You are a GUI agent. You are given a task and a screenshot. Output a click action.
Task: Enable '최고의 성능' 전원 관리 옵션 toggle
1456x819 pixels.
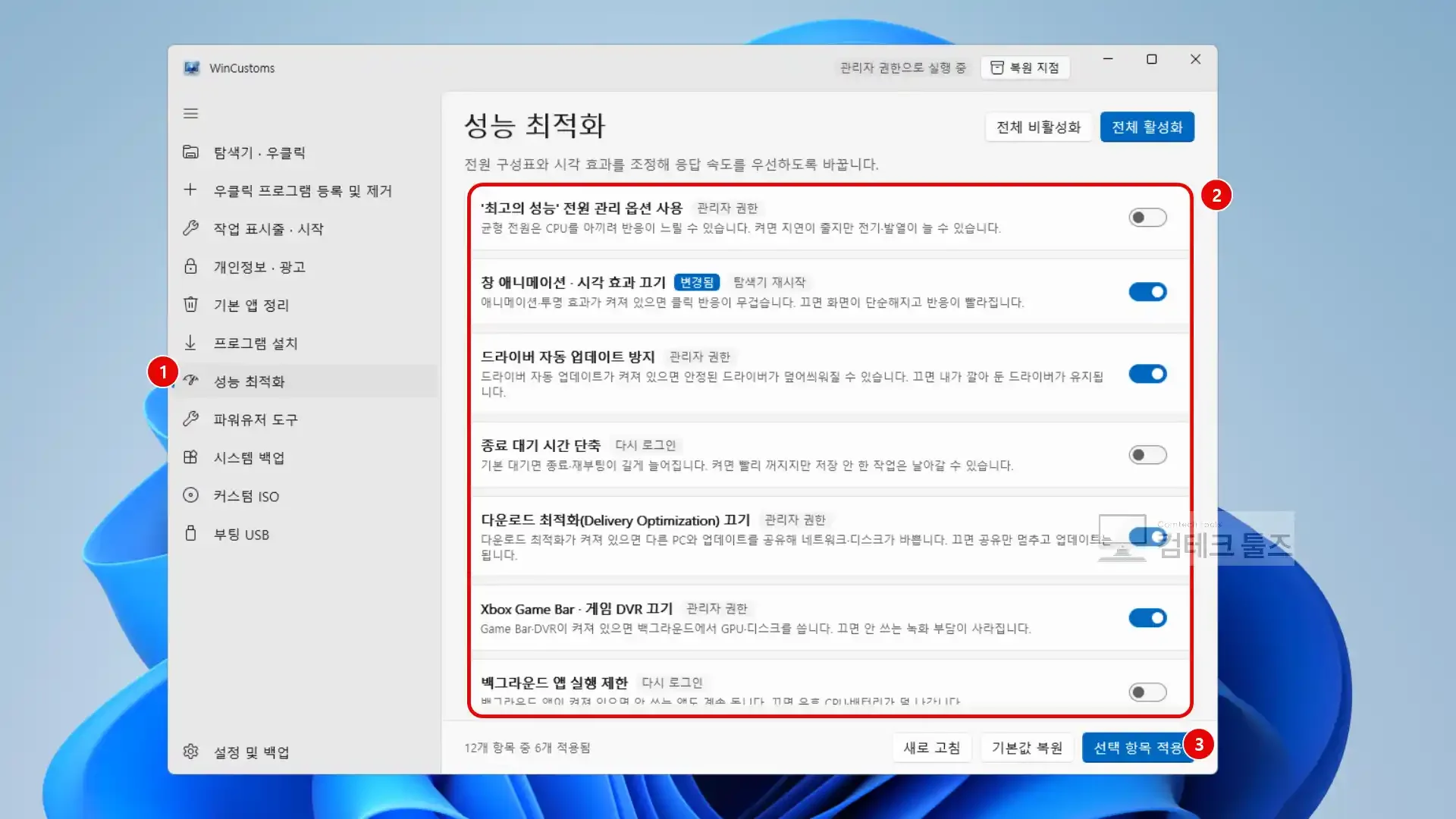1147,218
